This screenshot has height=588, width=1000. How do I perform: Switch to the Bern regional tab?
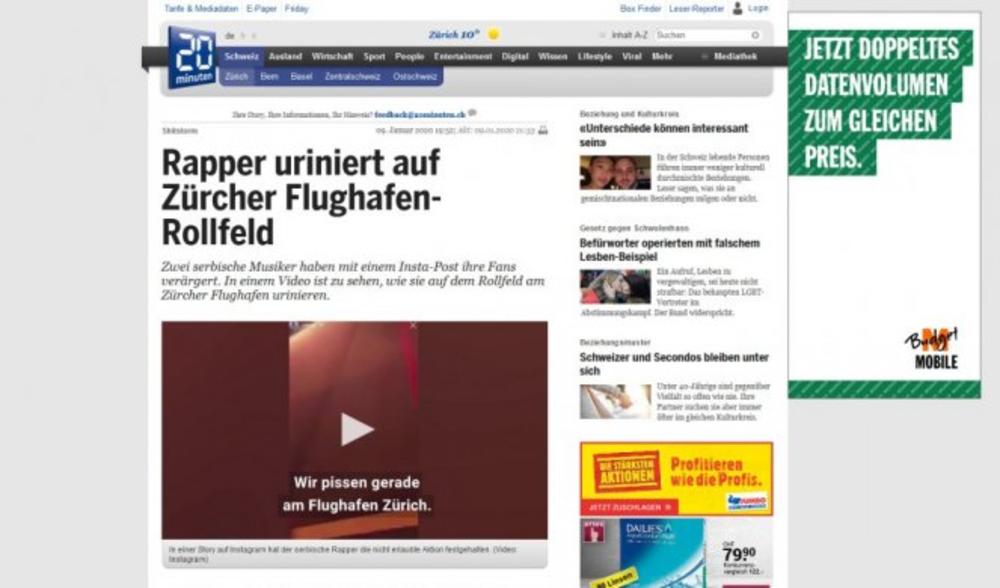point(269,76)
